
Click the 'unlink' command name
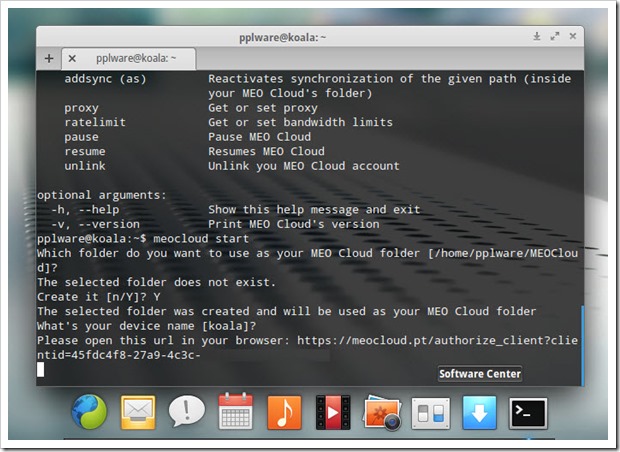pos(85,166)
